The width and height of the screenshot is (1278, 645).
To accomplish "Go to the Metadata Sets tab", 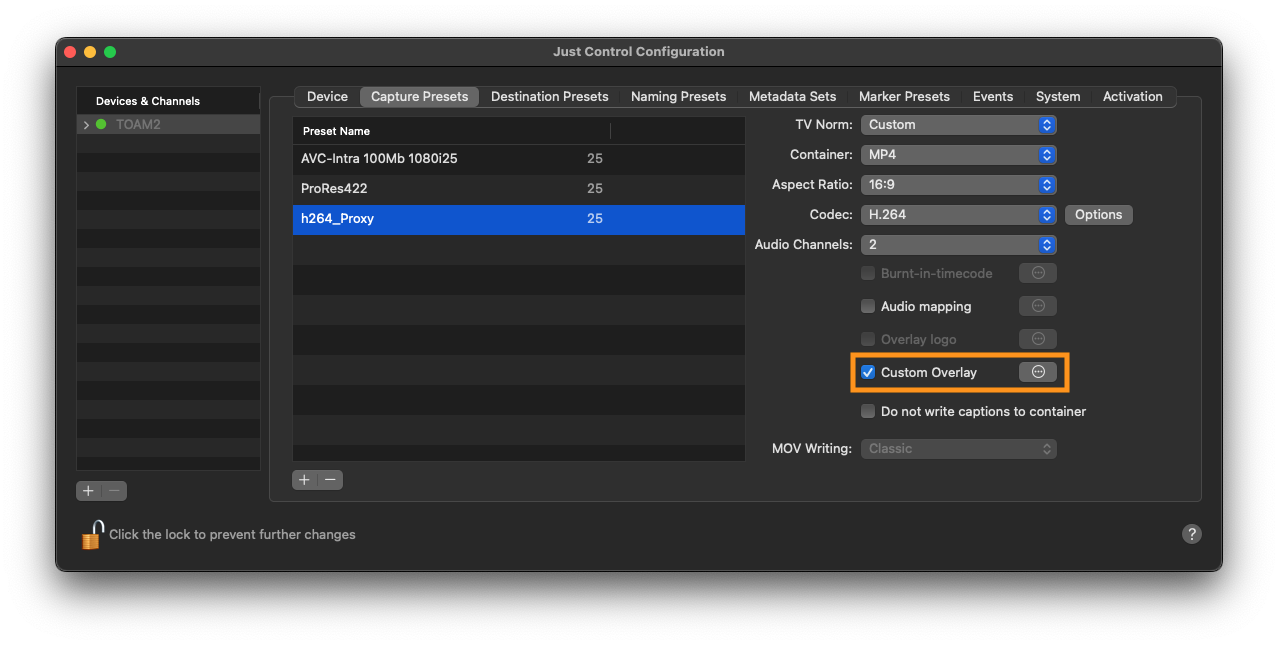I will [x=792, y=97].
